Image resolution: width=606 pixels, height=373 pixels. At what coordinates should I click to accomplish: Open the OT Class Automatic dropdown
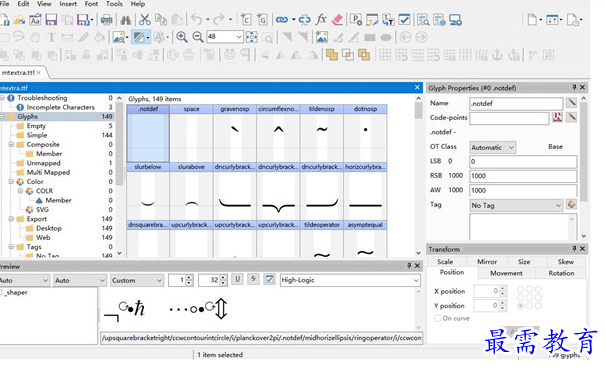[x=492, y=147]
